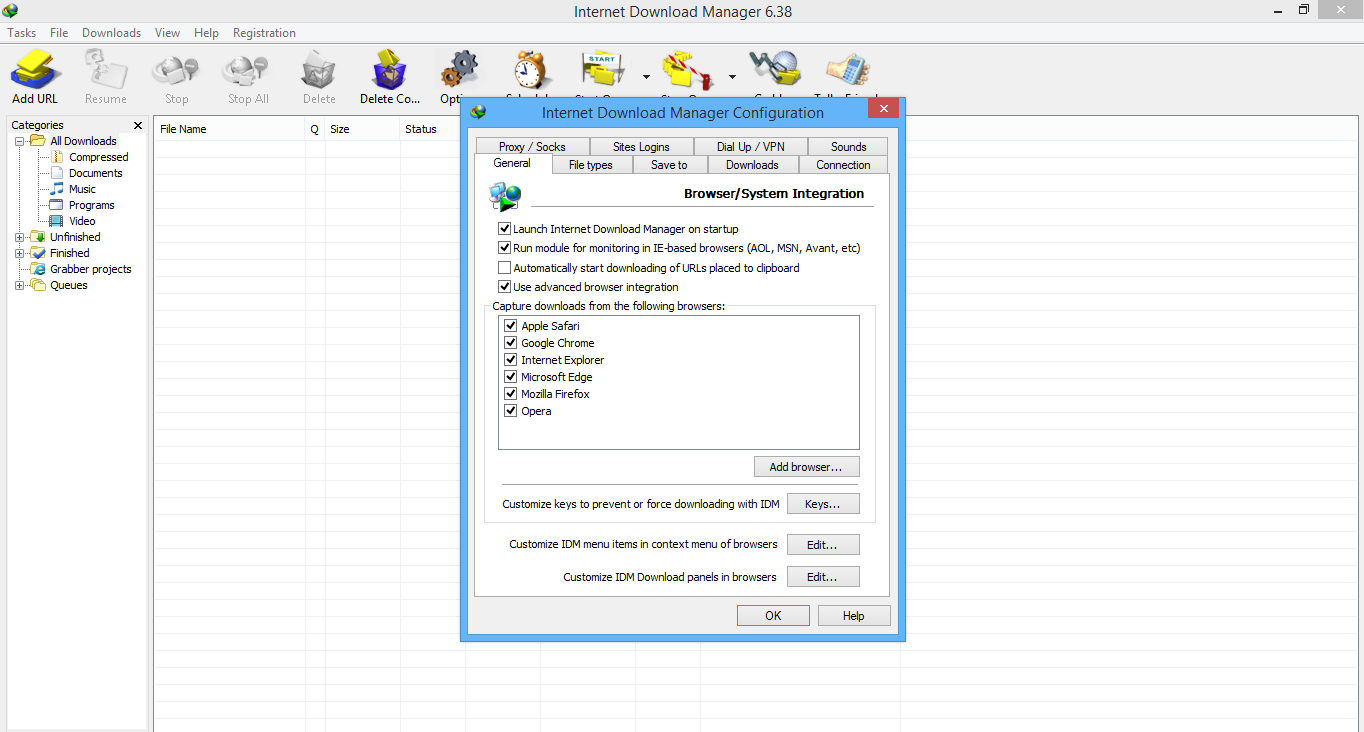
Task: Uncheck Microsoft Edge browser capture
Action: [511, 377]
